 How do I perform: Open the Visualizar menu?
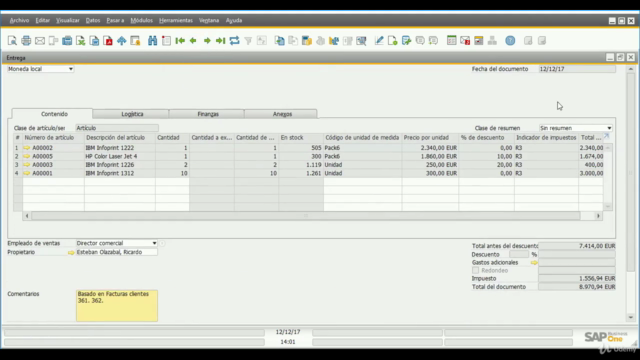coord(68,20)
